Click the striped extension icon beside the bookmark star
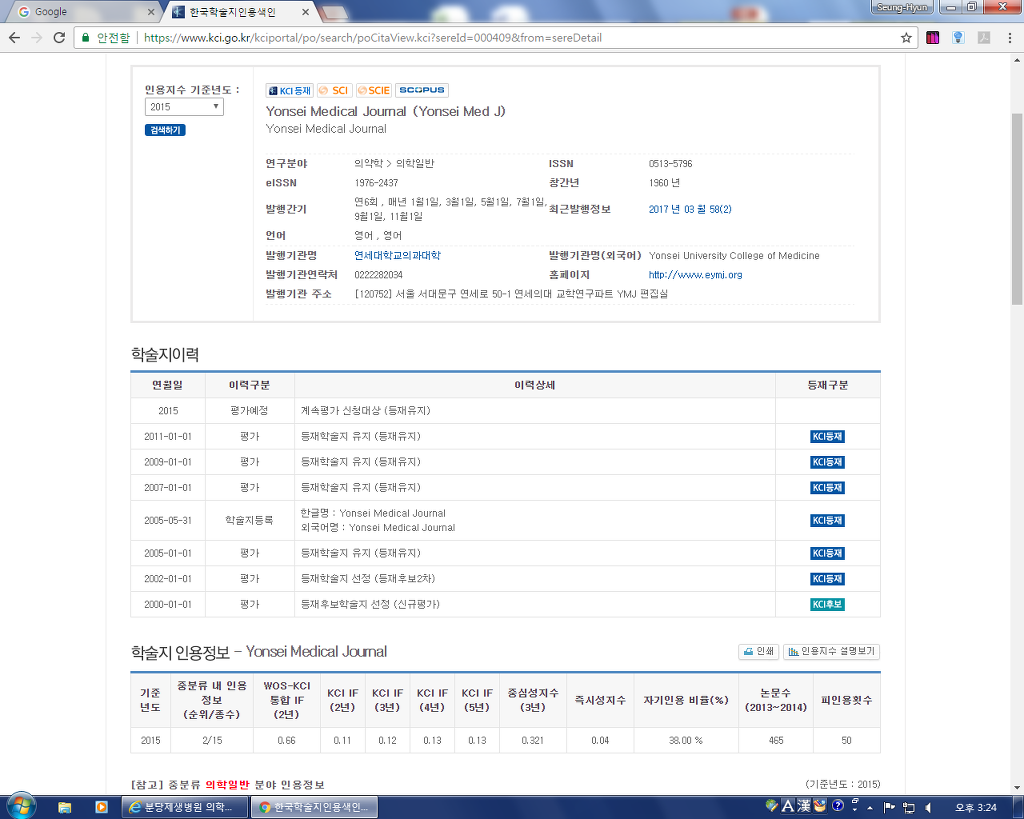This screenshot has height=819, width=1024. click(933, 38)
